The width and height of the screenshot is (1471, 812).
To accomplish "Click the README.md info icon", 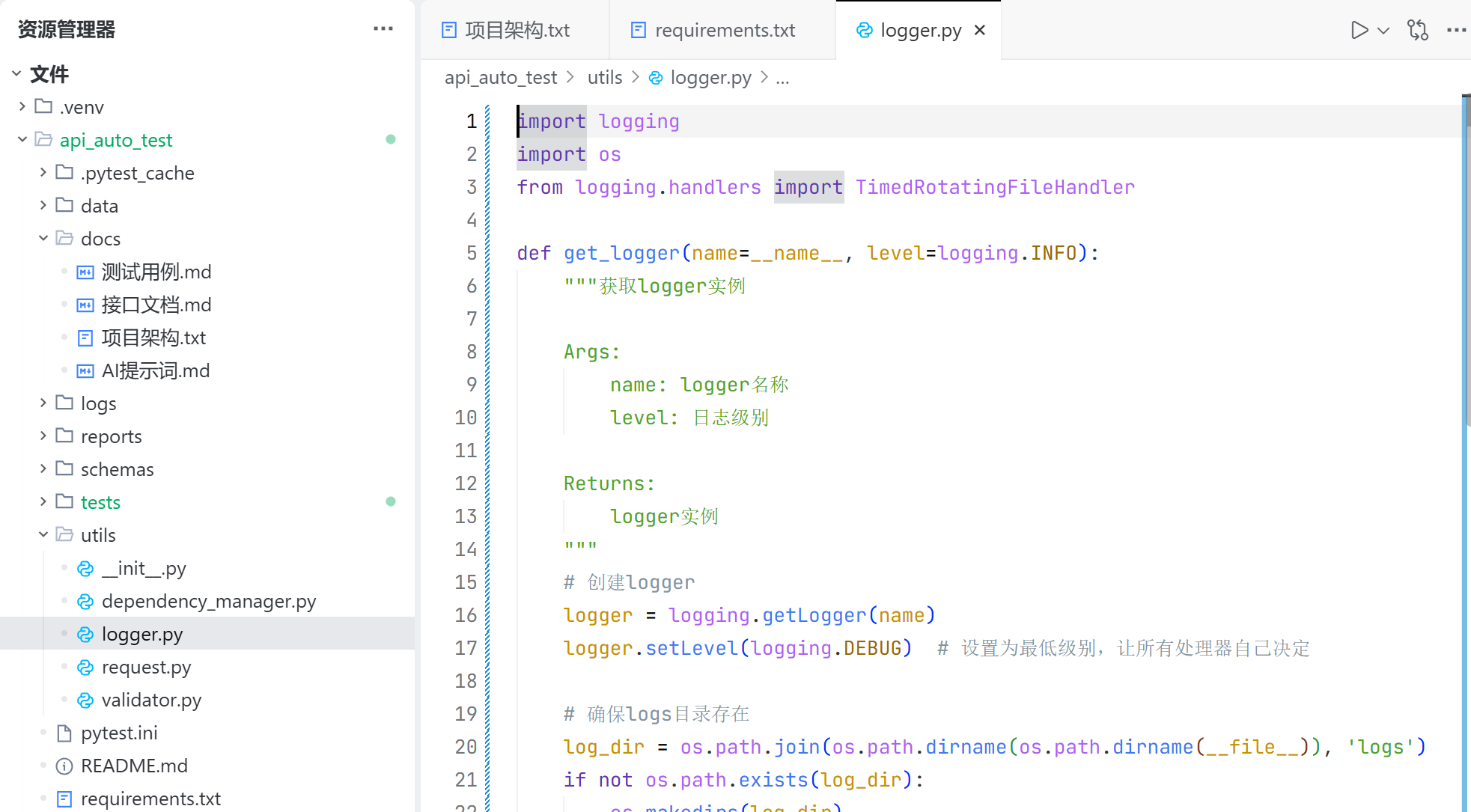I will [64, 766].
